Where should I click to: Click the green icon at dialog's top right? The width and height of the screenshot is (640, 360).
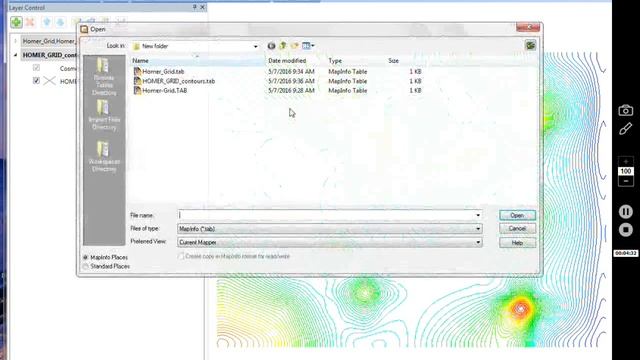pyautogui.click(x=530, y=45)
